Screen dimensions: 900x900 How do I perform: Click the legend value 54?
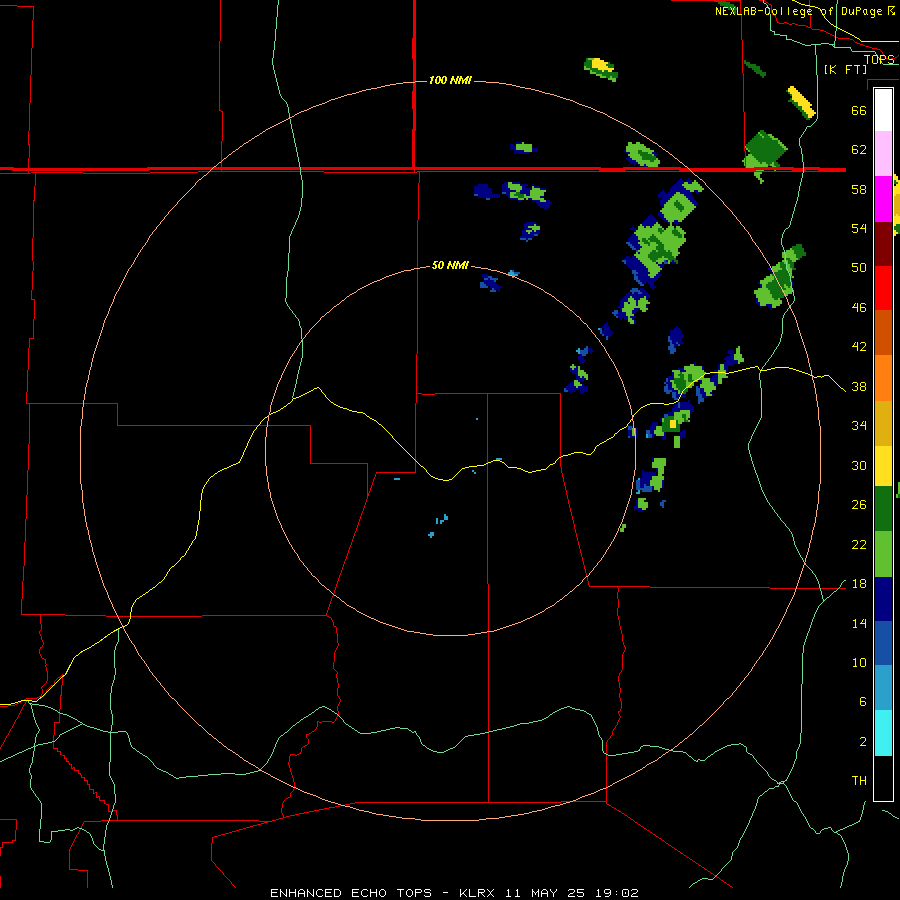[859, 228]
